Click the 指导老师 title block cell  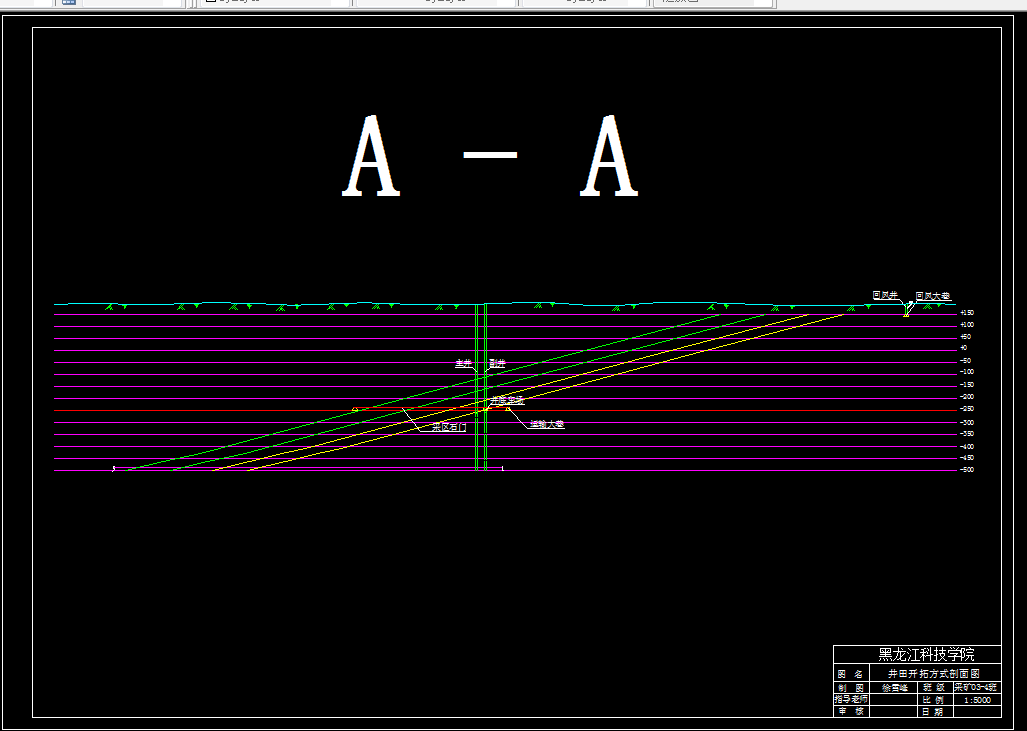pos(851,700)
